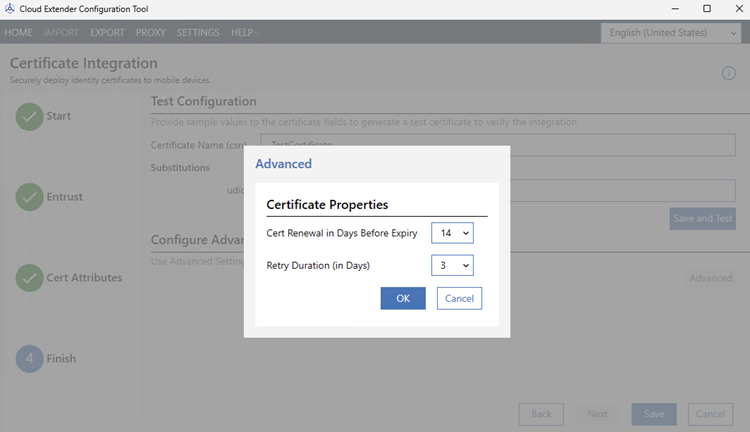Image resolution: width=750 pixels, height=432 pixels.
Task: Click the Back button in wizard footer
Action: [x=541, y=413]
